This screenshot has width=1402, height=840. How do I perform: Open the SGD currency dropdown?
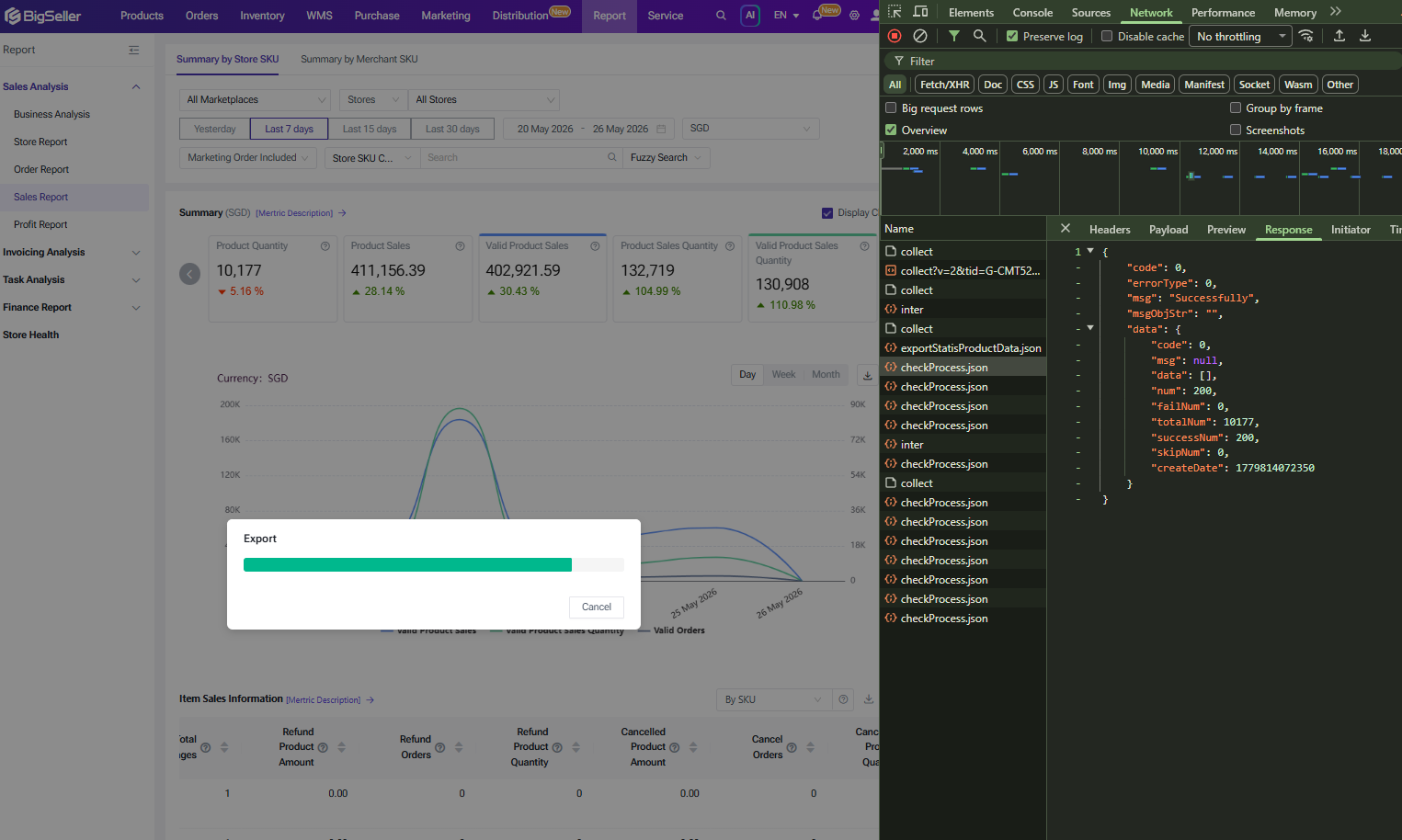click(751, 129)
